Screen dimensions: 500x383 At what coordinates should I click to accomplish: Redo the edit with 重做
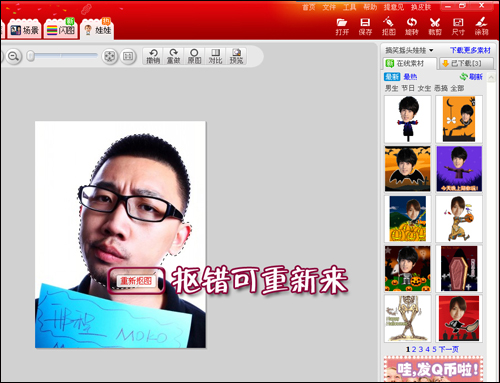tap(173, 56)
